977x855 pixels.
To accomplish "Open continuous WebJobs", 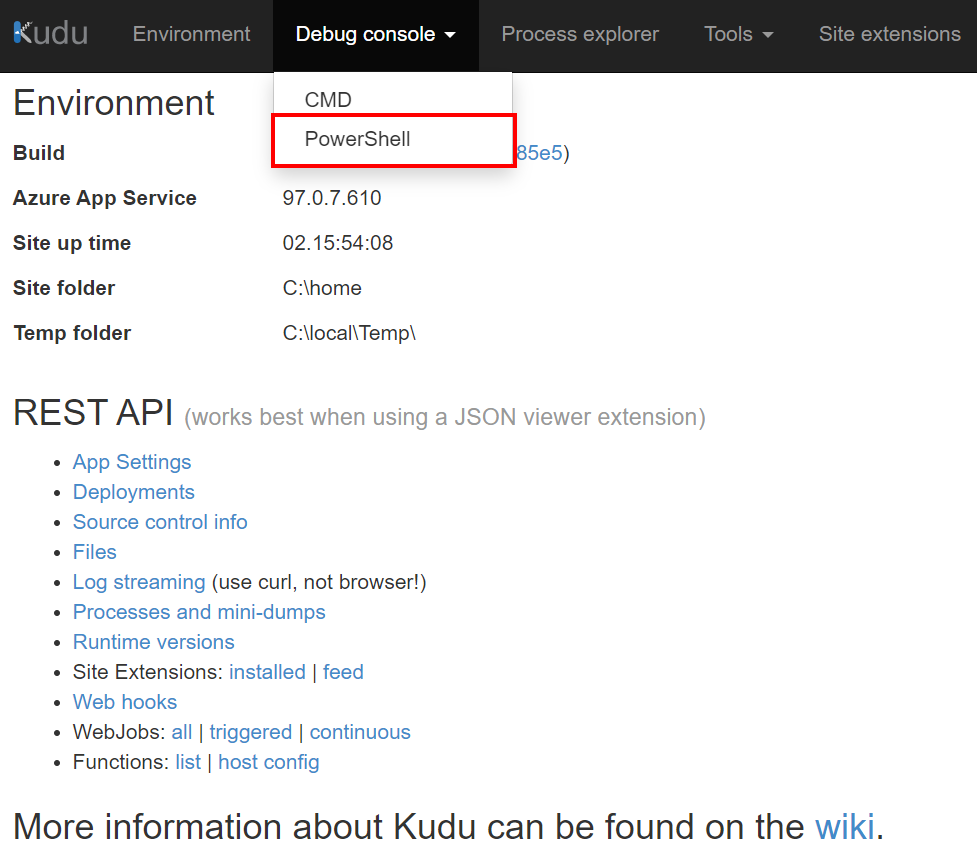I will point(359,732).
